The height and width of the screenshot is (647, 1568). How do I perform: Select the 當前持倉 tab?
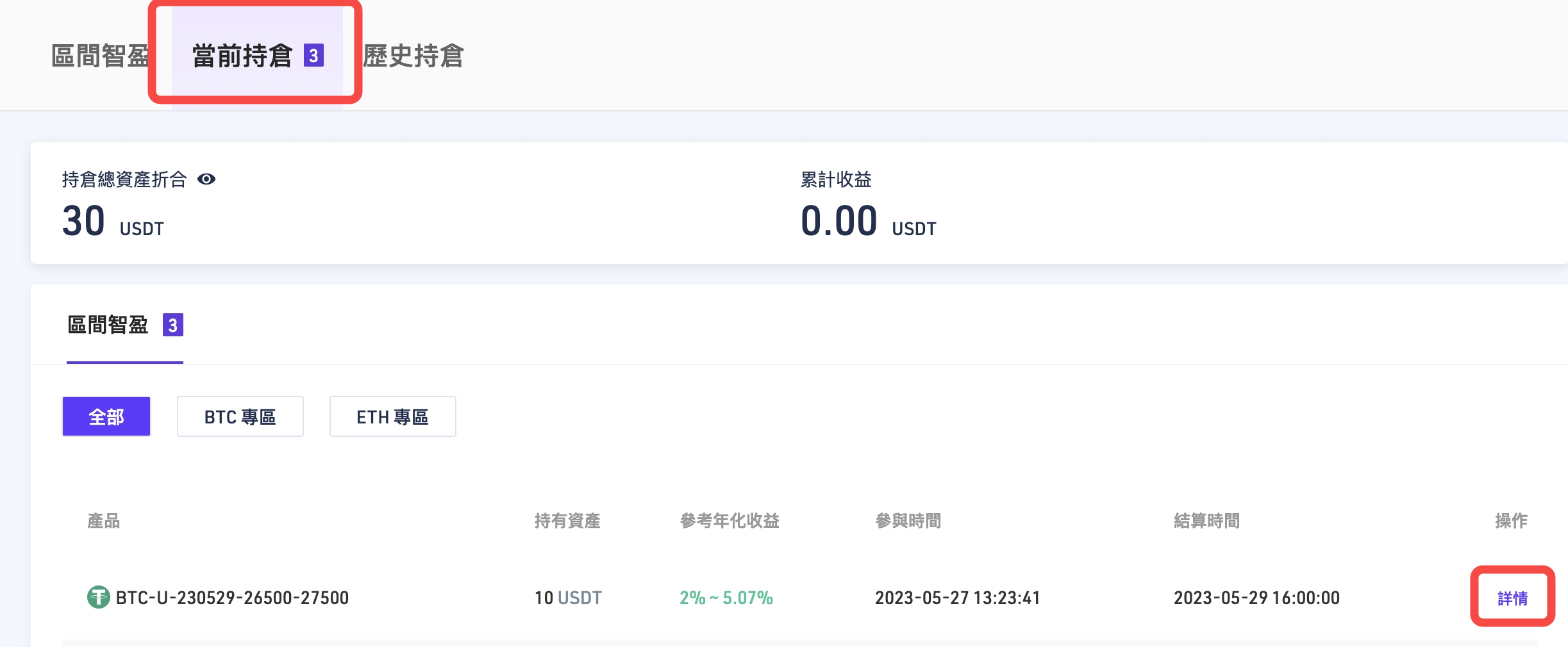242,56
